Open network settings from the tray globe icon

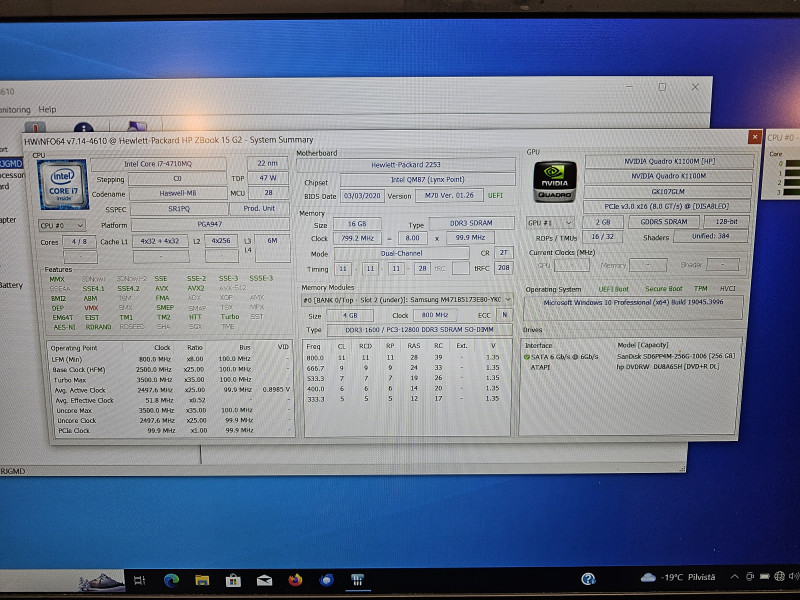click(x=779, y=577)
